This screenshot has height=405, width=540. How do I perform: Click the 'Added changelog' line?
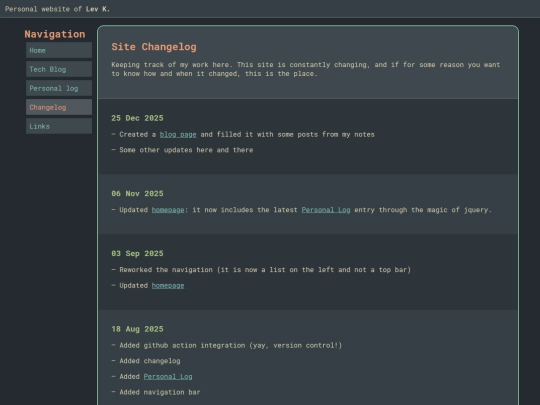[x=146, y=361]
